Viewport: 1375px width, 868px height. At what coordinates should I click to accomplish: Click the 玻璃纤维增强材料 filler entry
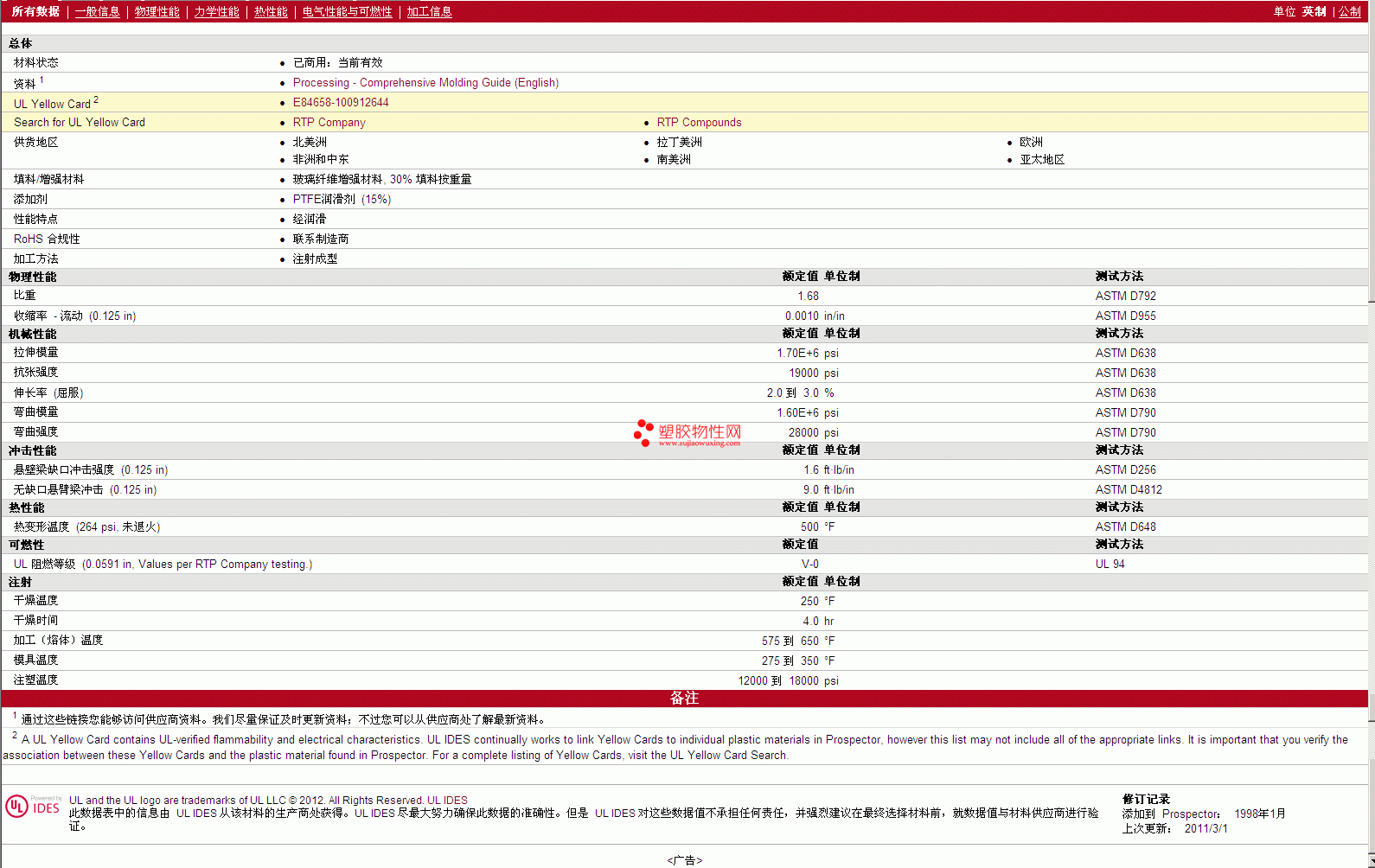[x=382, y=179]
